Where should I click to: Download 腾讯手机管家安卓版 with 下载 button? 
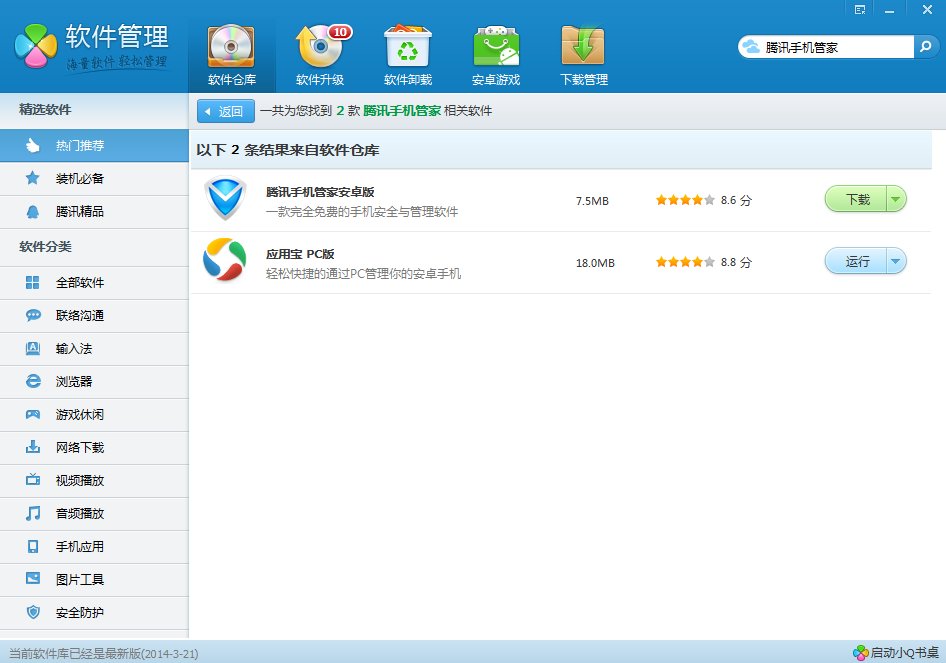click(856, 200)
